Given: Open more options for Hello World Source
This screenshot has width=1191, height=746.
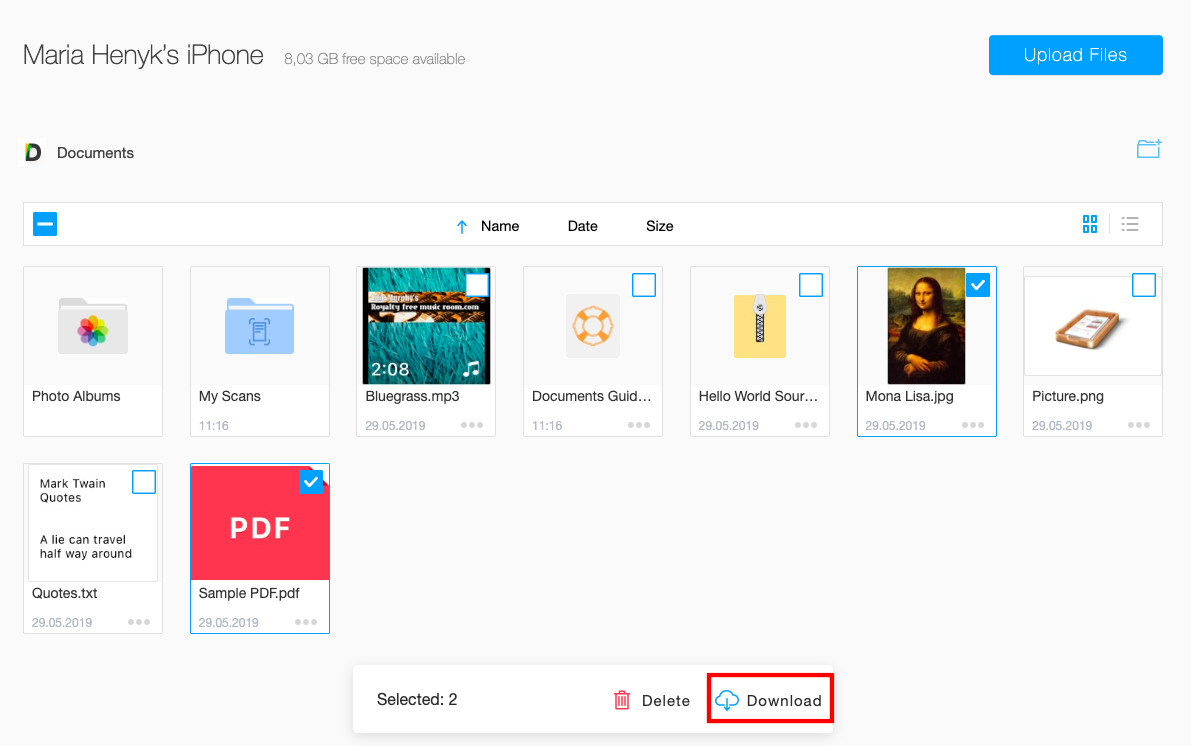Looking at the screenshot, I should (806, 425).
